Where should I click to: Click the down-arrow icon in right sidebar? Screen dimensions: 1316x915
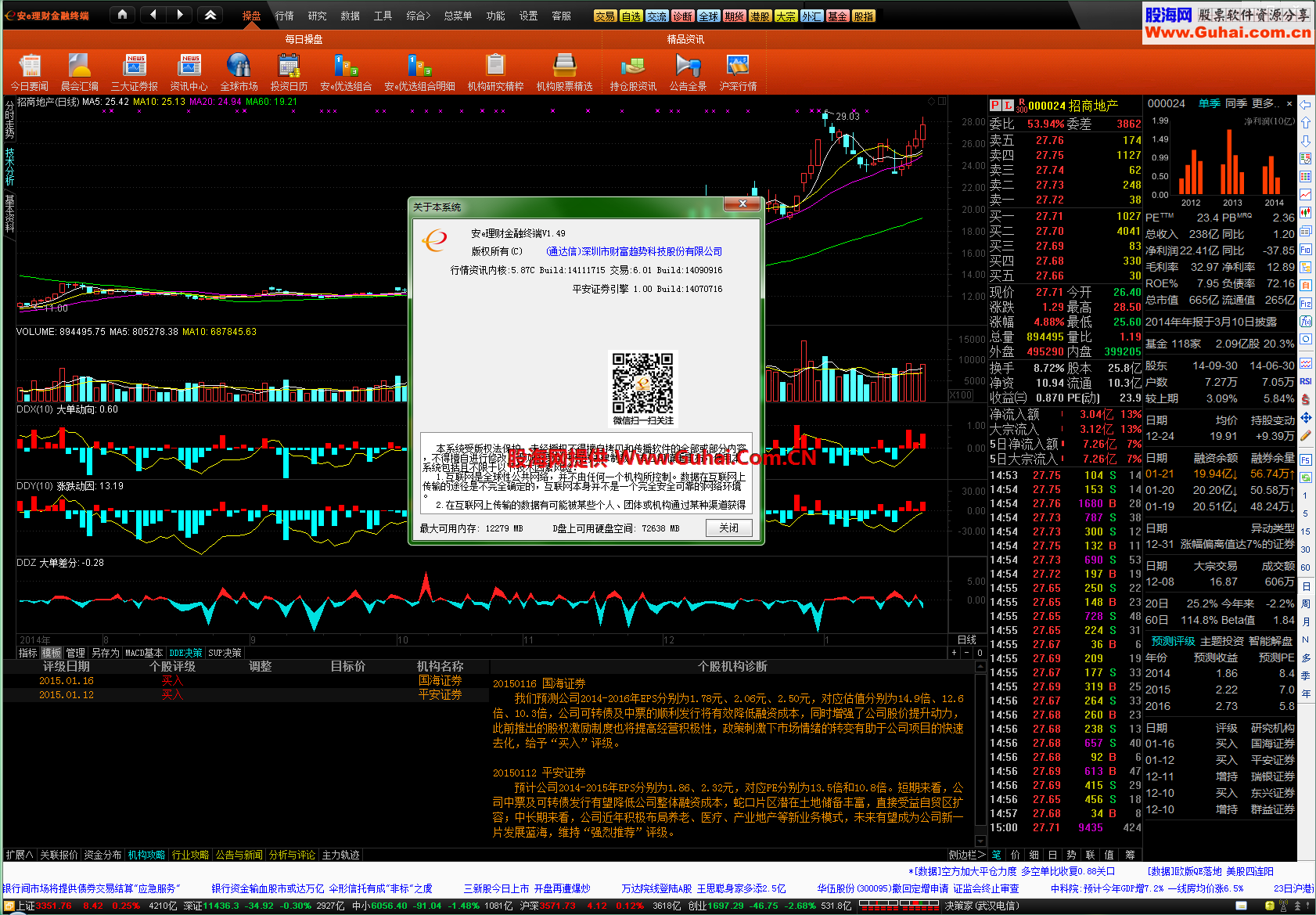tap(1306, 141)
